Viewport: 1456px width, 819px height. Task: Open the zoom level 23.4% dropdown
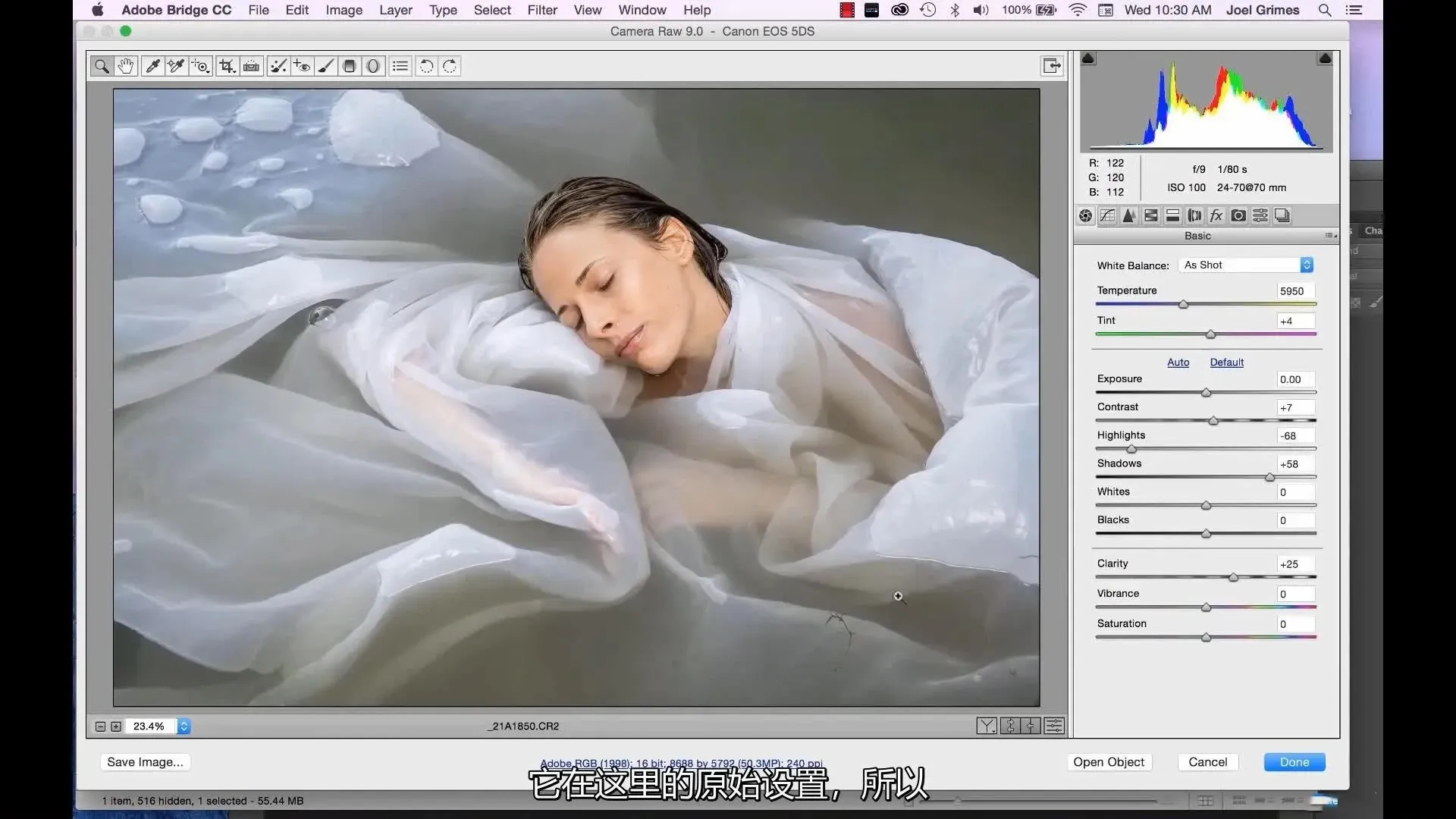coord(184,726)
